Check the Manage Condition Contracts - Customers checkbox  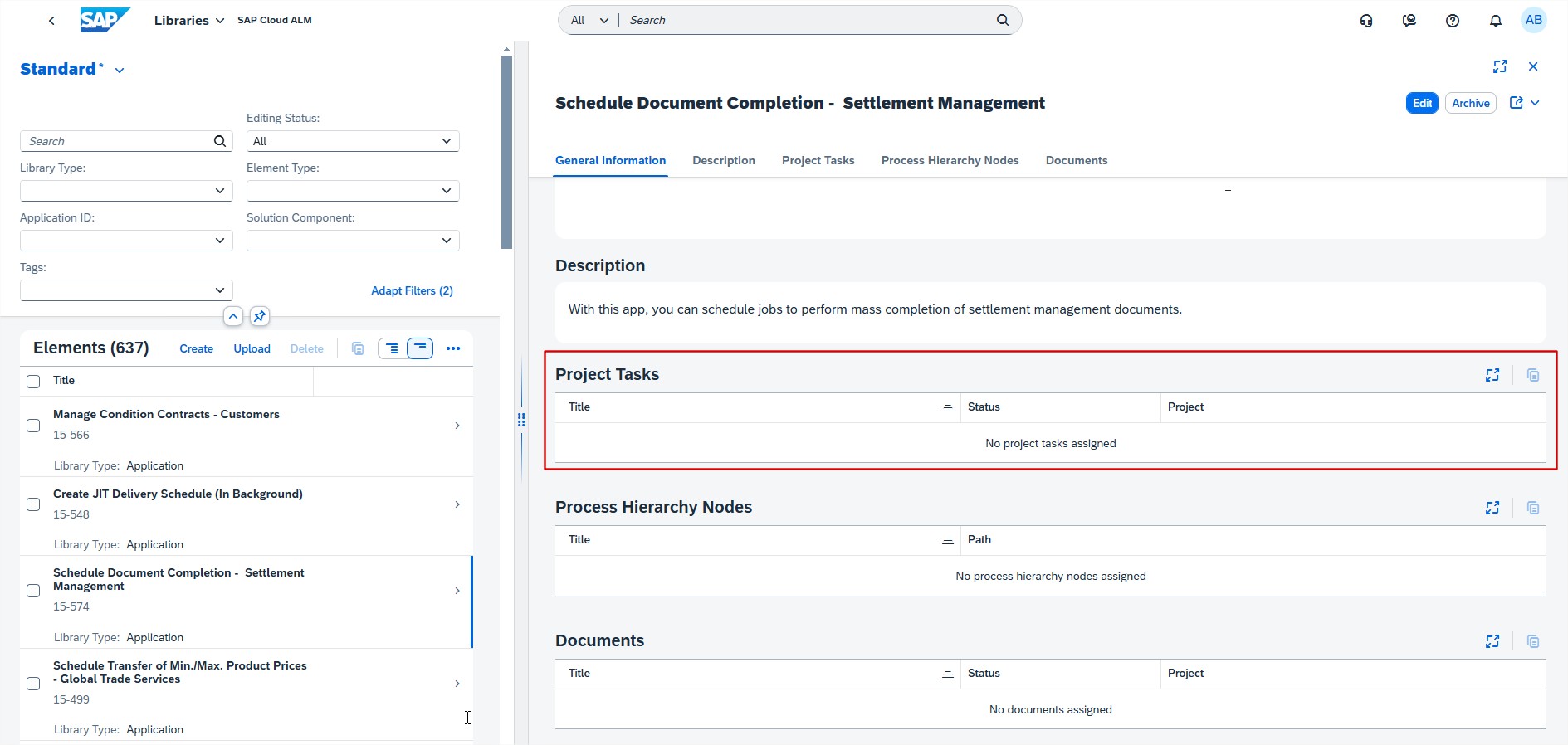point(33,426)
